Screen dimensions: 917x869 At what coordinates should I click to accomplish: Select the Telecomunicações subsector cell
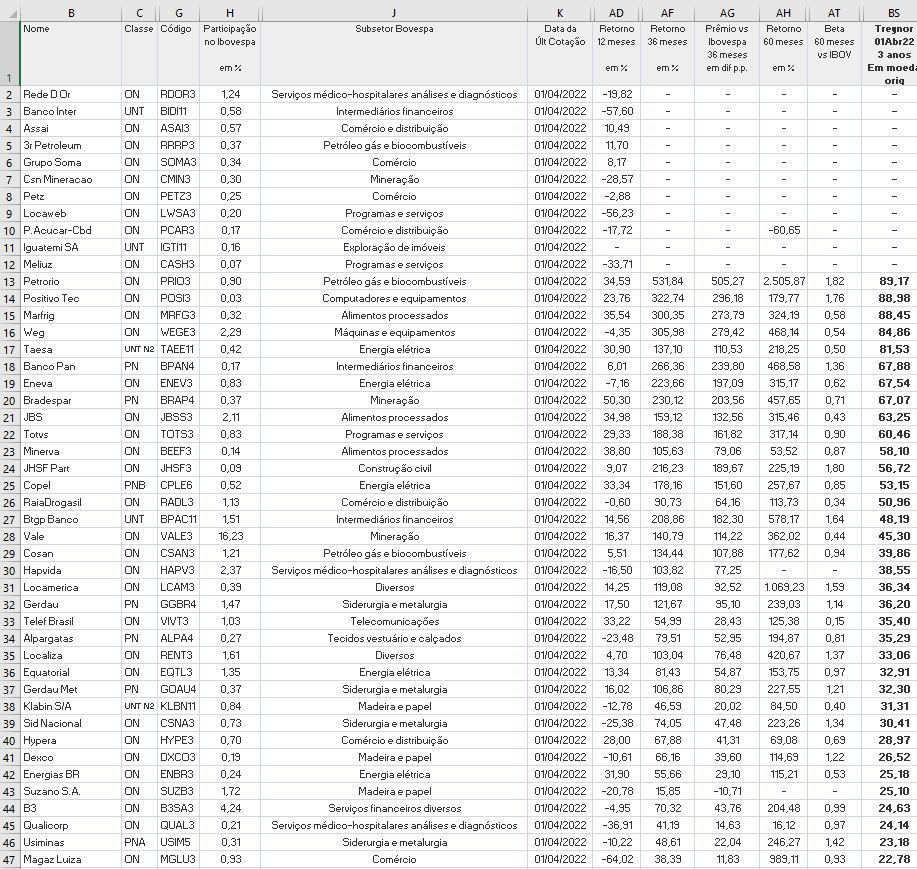pos(394,621)
